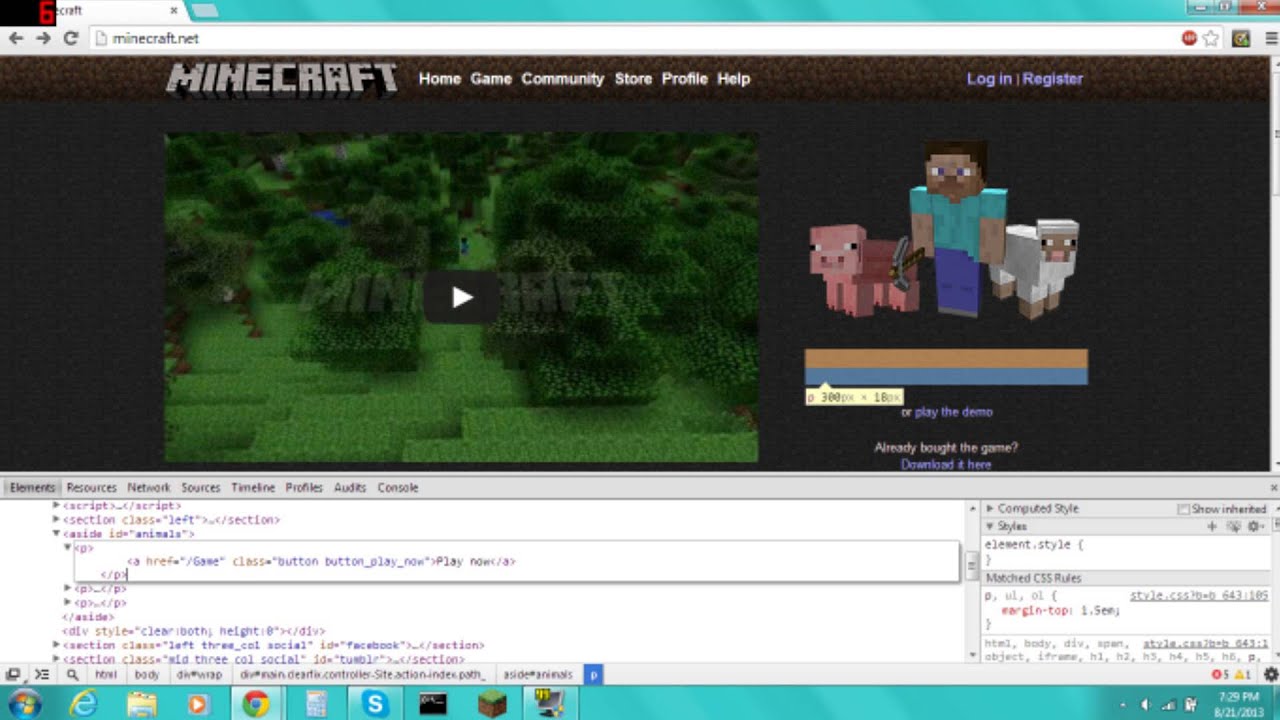Screen dimensions: 1280x720
Task: Open the Chrome menu hamburger icon
Action: coord(1269,38)
